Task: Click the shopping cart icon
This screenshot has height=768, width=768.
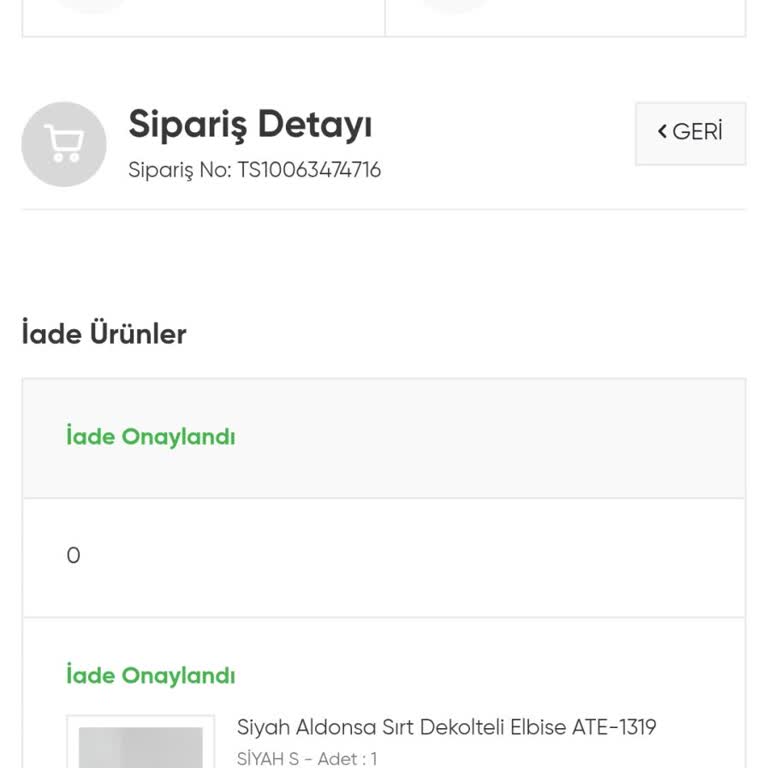Action: (x=64, y=144)
